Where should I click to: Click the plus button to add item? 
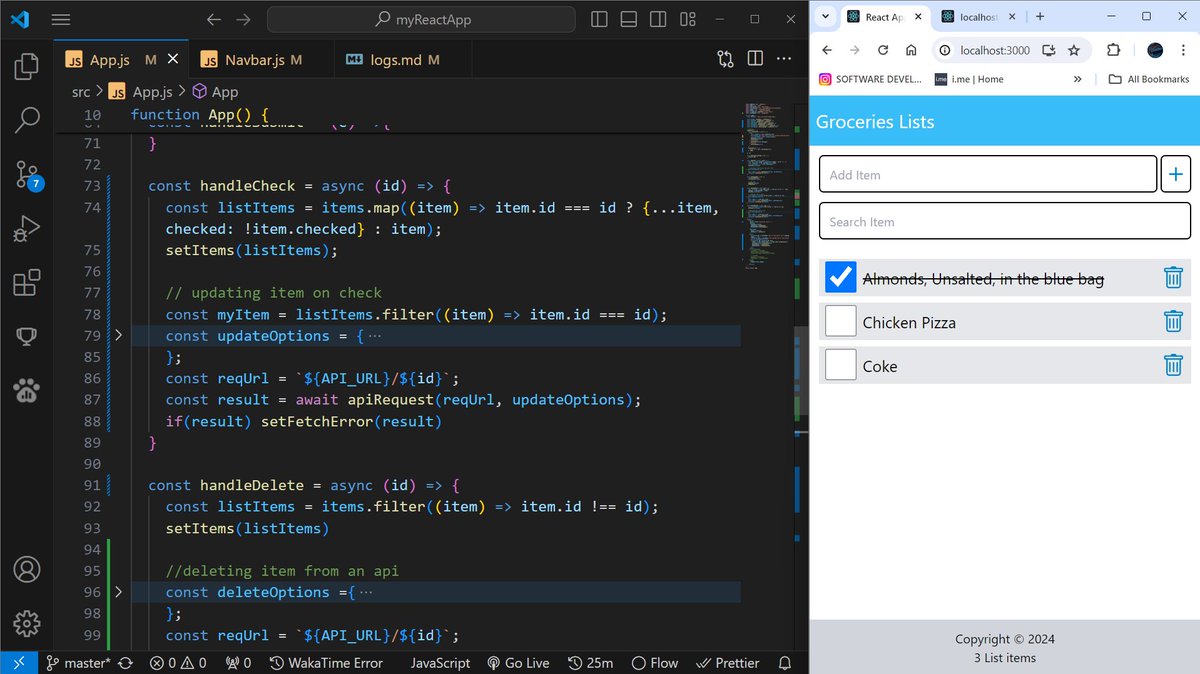coord(1175,174)
